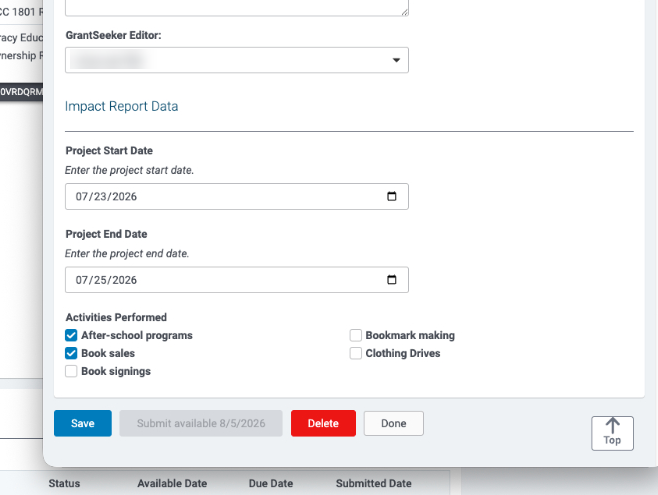Click the Submitted Date column header
Viewport: 658px width, 495px height.
coord(373,483)
